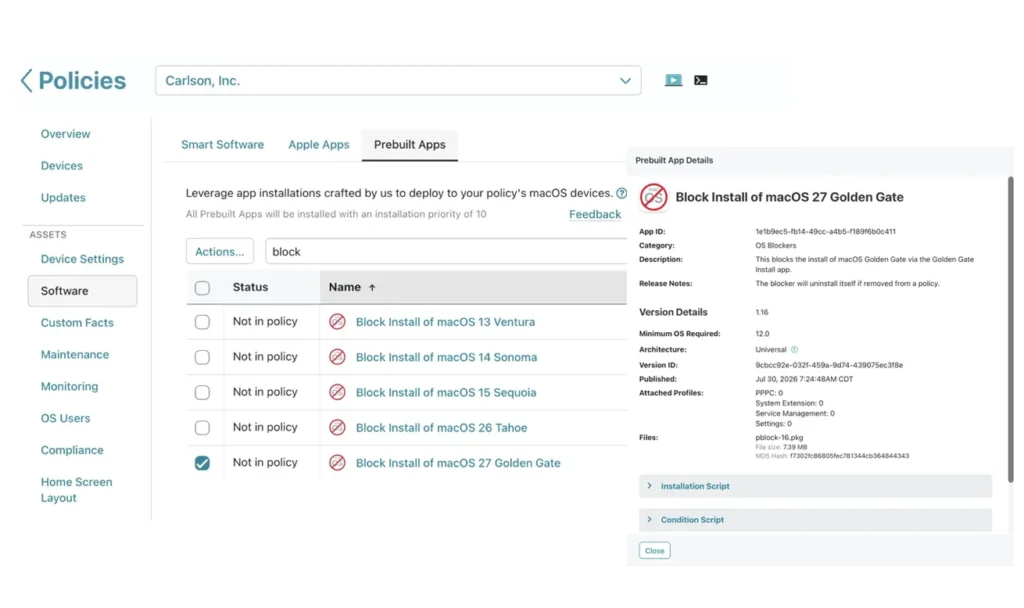Open Block Install of macOS 27 Golden Gate link
Screen dimensions: 1024x608
pos(458,463)
